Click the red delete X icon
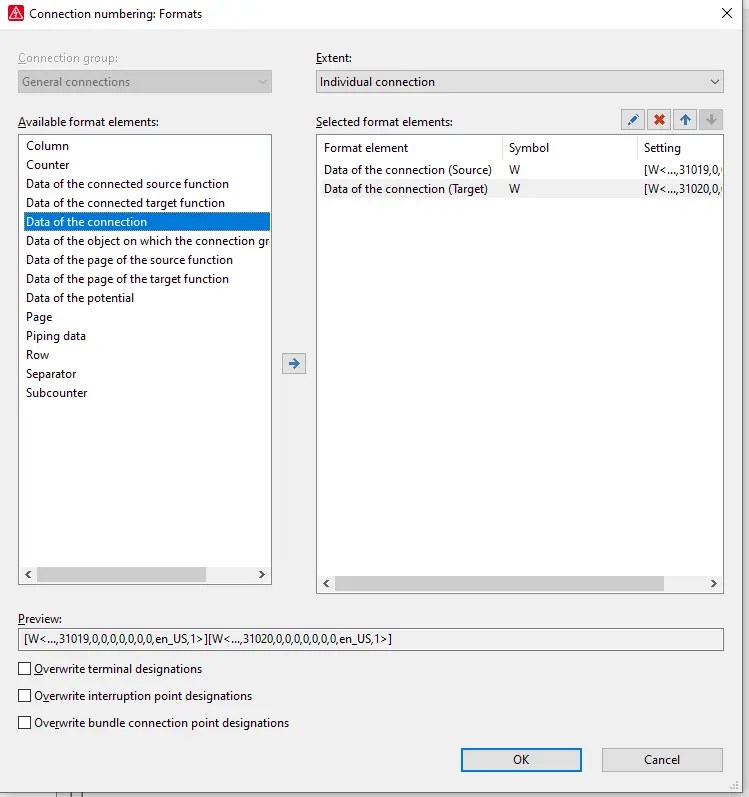Image resolution: width=749 pixels, height=797 pixels. pyautogui.click(x=659, y=120)
